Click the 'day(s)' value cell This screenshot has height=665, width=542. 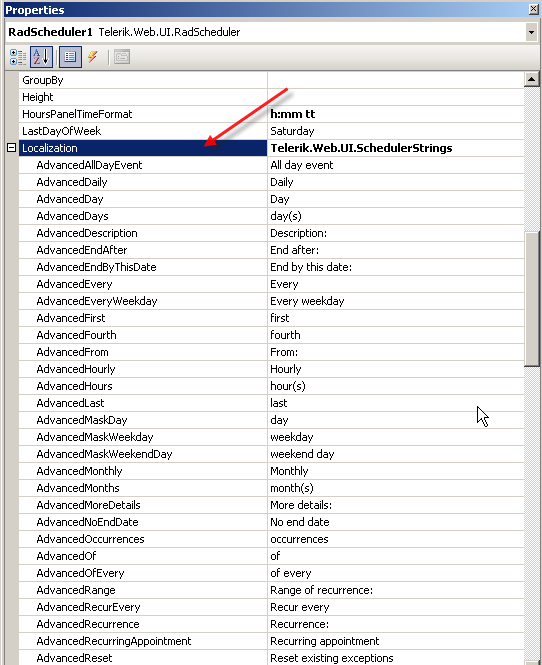[x=396, y=216]
